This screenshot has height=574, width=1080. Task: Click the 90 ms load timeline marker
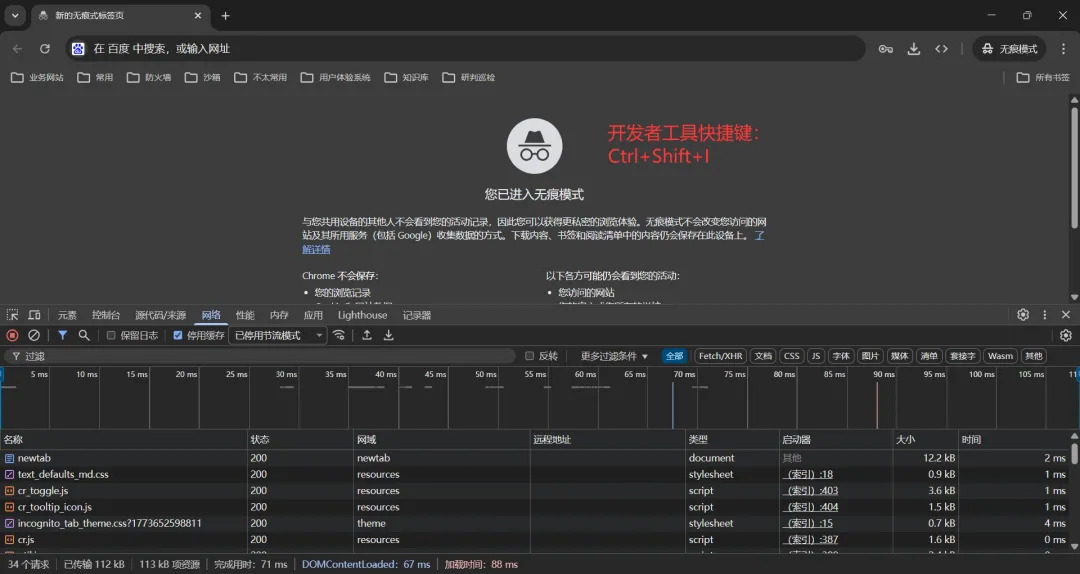tap(877, 405)
